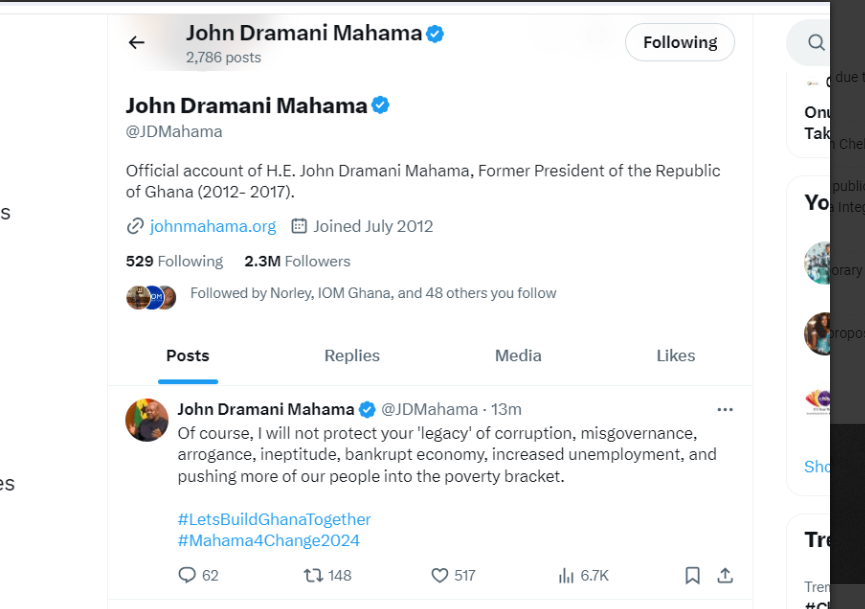Switch to the Replies tab
The width and height of the screenshot is (865, 609).
tap(352, 356)
